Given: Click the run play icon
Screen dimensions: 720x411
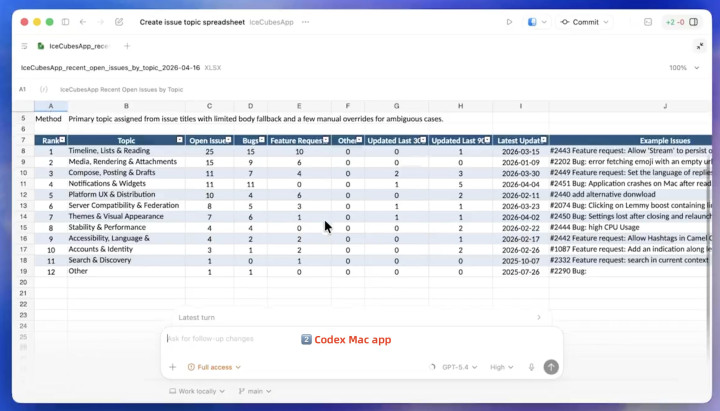Looking at the screenshot, I should point(509,22).
